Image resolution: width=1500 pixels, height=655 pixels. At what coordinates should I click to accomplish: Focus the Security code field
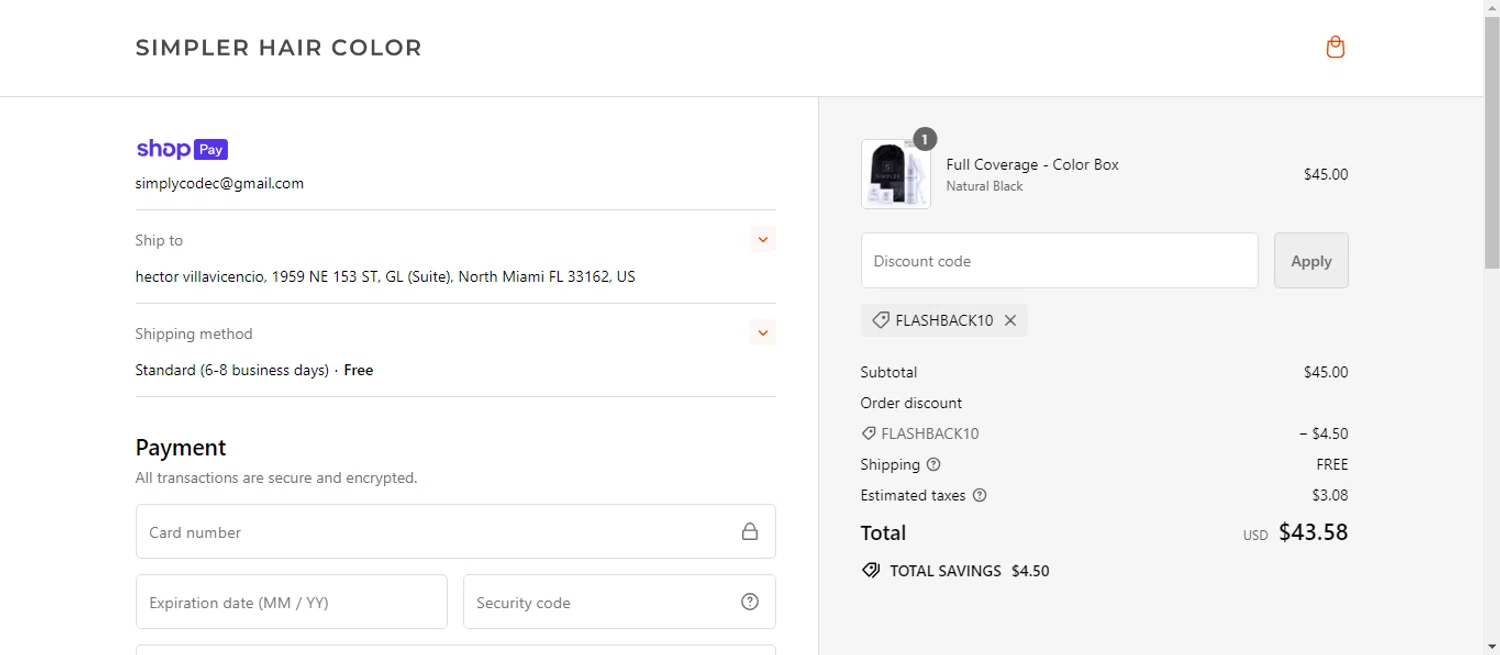pos(600,602)
